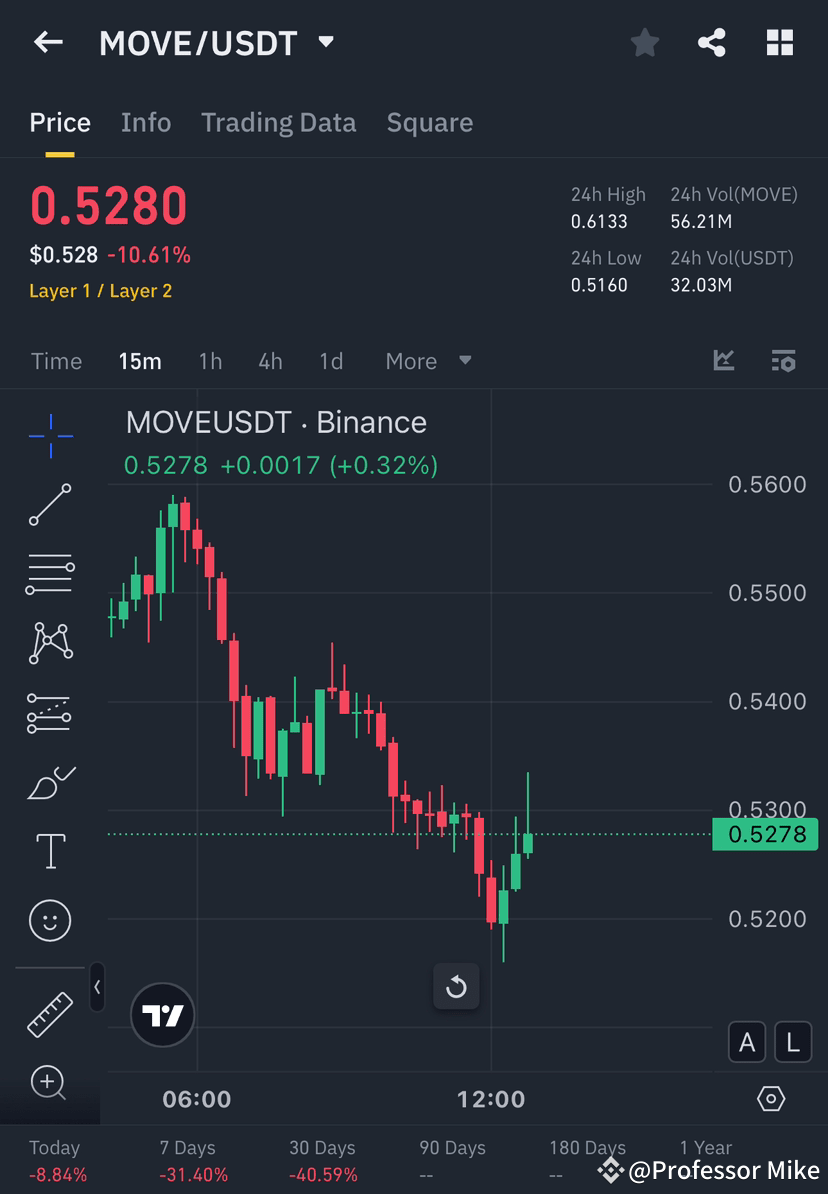Enable auto scale with the A button
The image size is (828, 1194).
click(x=747, y=1042)
